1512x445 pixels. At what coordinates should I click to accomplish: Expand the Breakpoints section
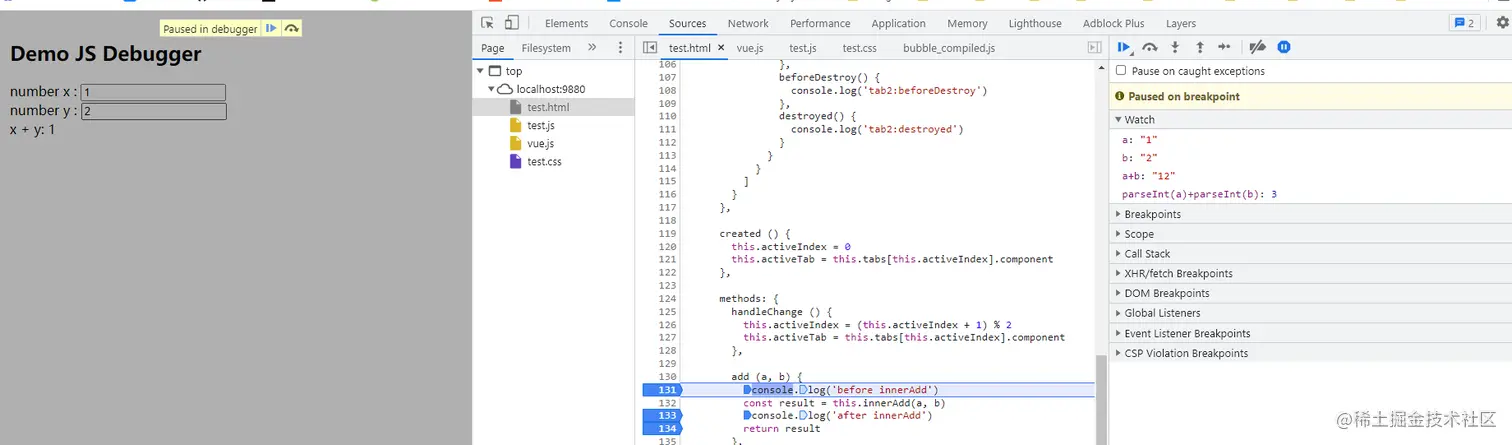(1310, 214)
